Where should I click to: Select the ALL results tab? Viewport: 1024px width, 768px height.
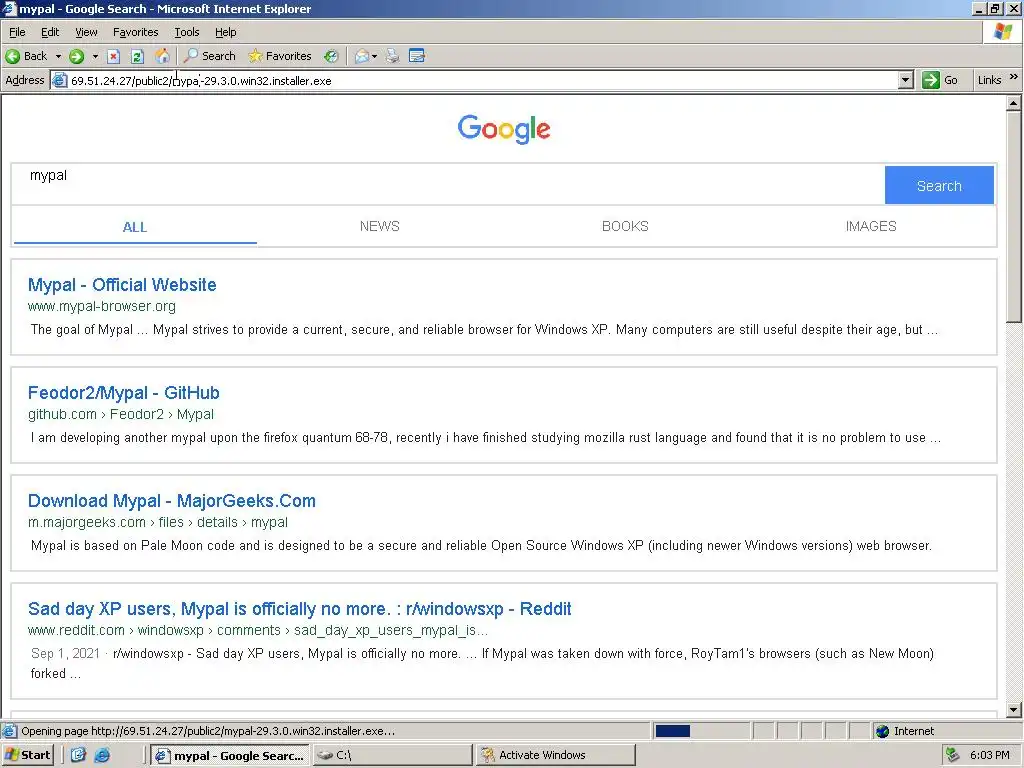tap(135, 227)
